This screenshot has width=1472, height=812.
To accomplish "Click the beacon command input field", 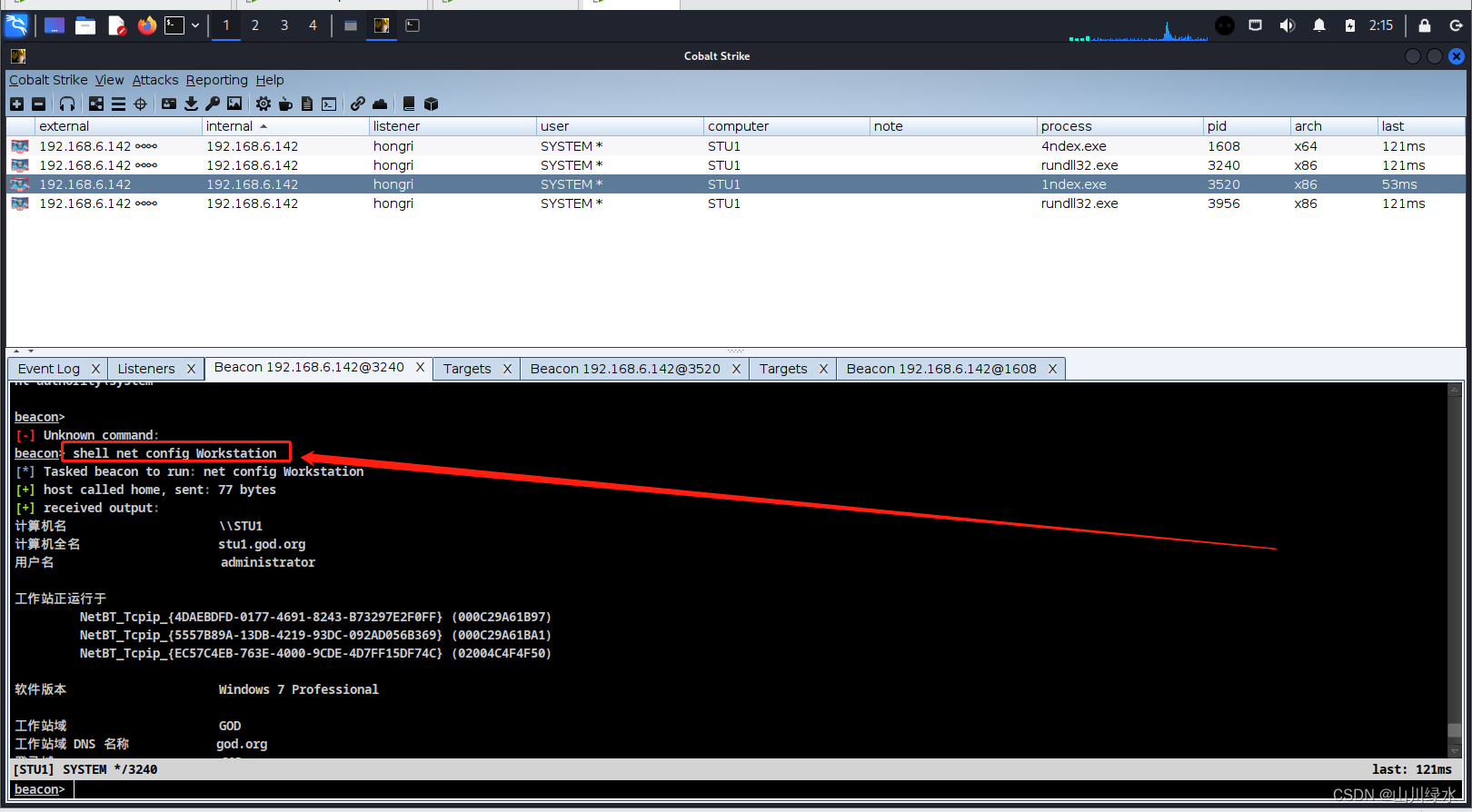I will point(769,789).
